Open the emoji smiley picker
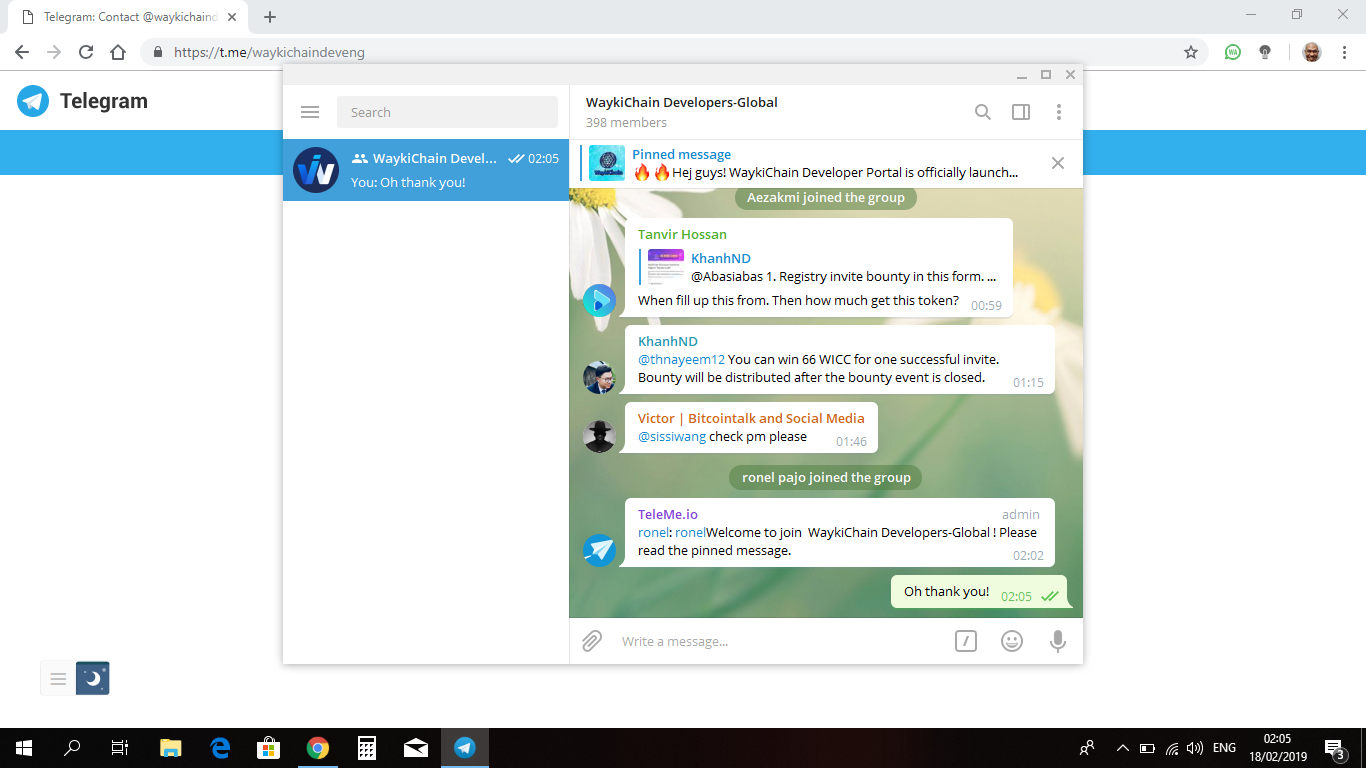 [1012, 641]
